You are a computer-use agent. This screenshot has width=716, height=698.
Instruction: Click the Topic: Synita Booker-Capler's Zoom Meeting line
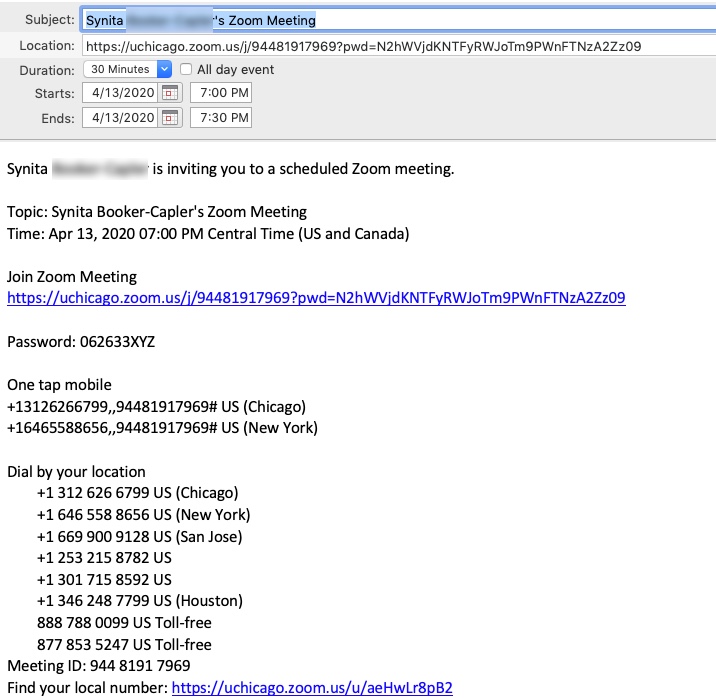pyautogui.click(x=157, y=212)
